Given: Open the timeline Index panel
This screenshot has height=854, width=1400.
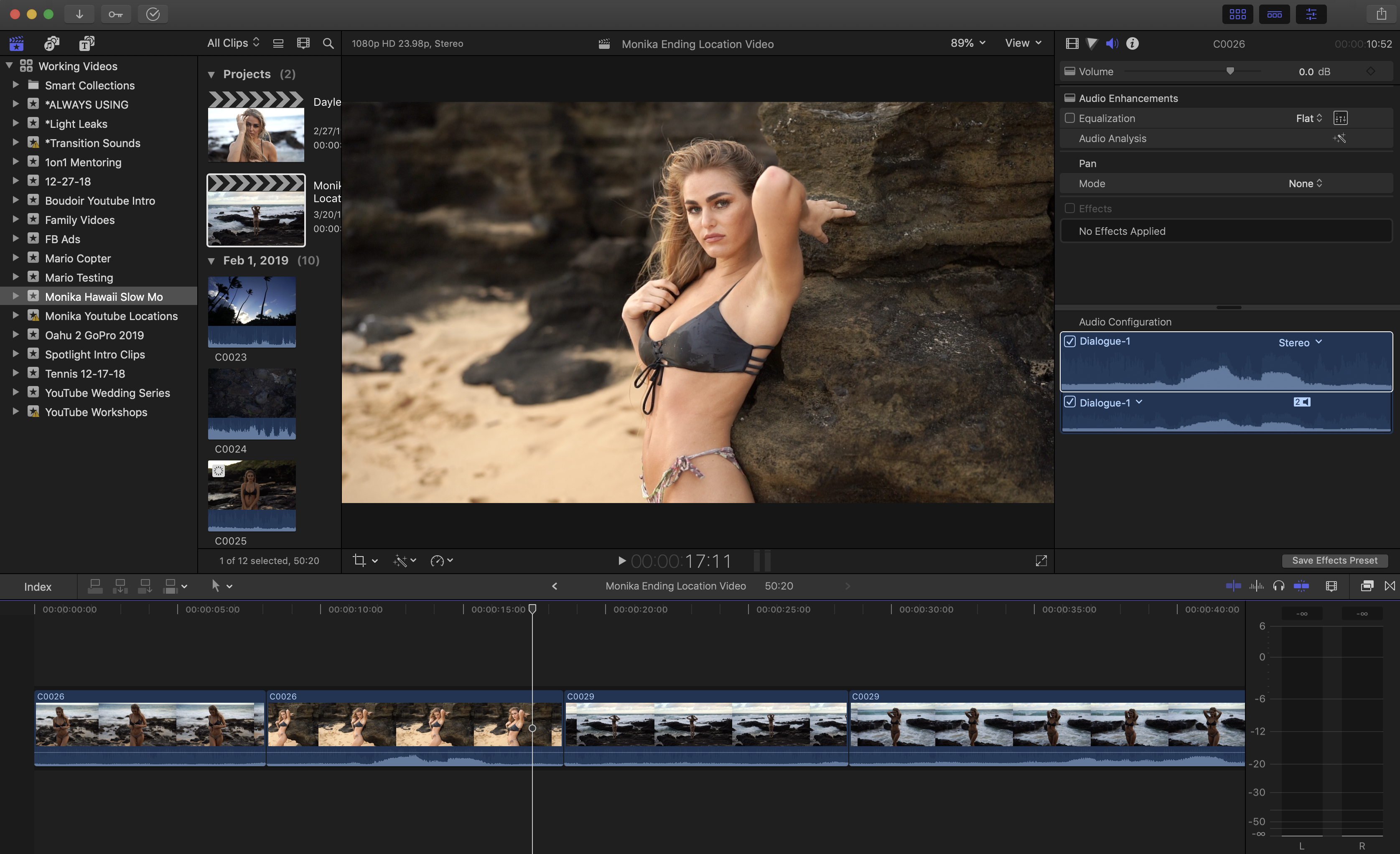Looking at the screenshot, I should tap(38, 586).
